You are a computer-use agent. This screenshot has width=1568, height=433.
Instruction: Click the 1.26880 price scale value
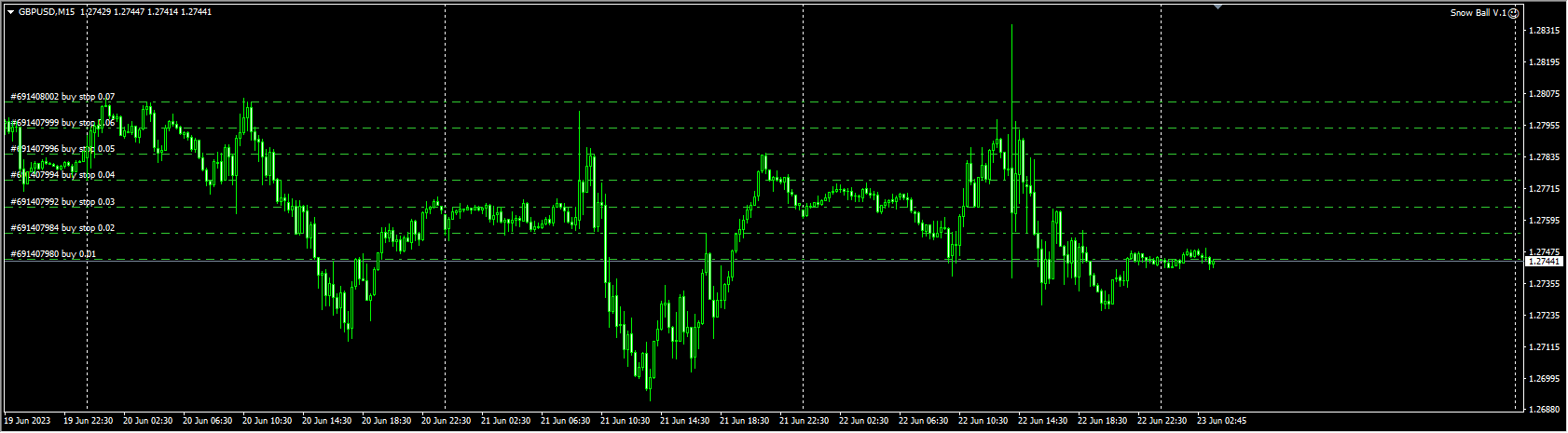click(x=1545, y=410)
